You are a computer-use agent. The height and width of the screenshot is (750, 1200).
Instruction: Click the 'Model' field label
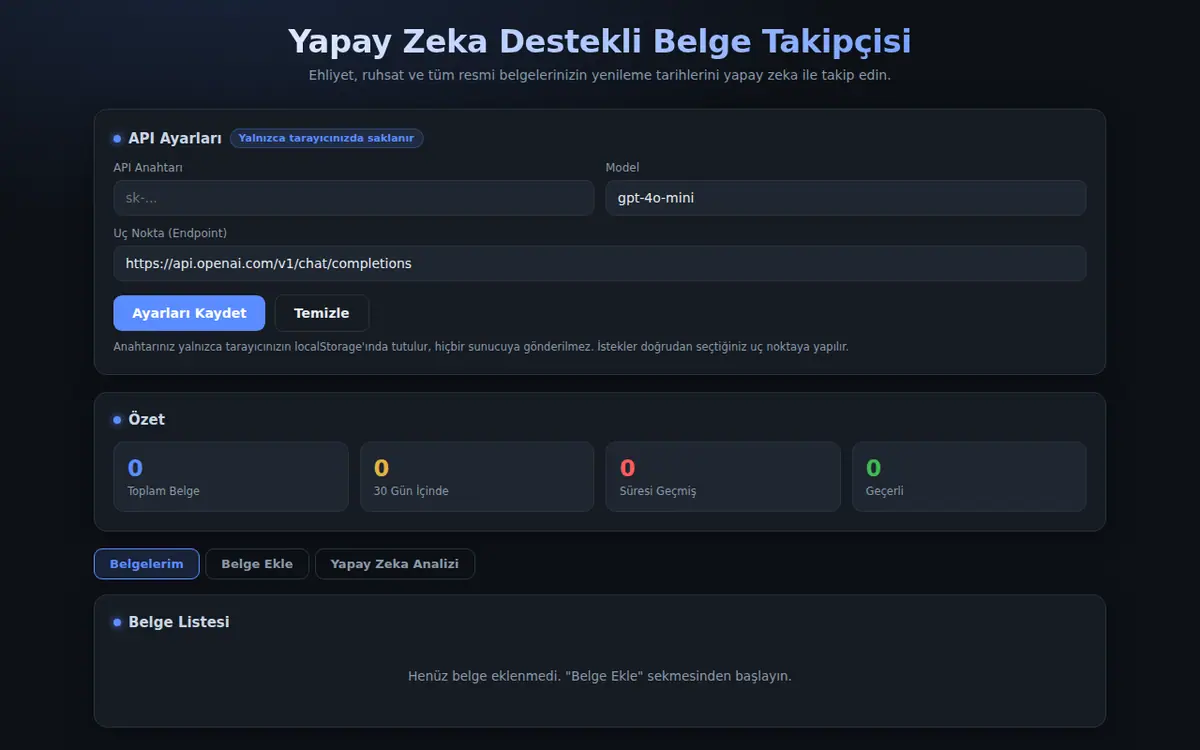coord(622,168)
